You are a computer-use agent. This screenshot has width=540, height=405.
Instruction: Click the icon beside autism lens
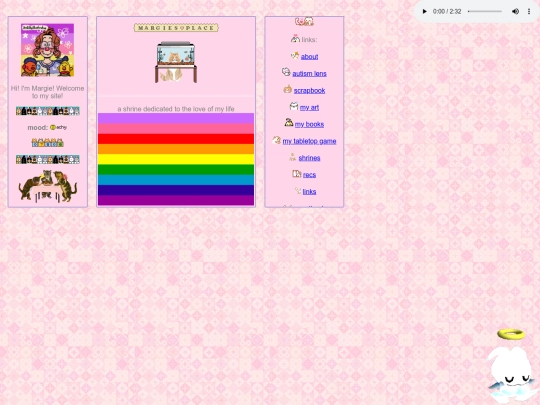(x=286, y=72)
